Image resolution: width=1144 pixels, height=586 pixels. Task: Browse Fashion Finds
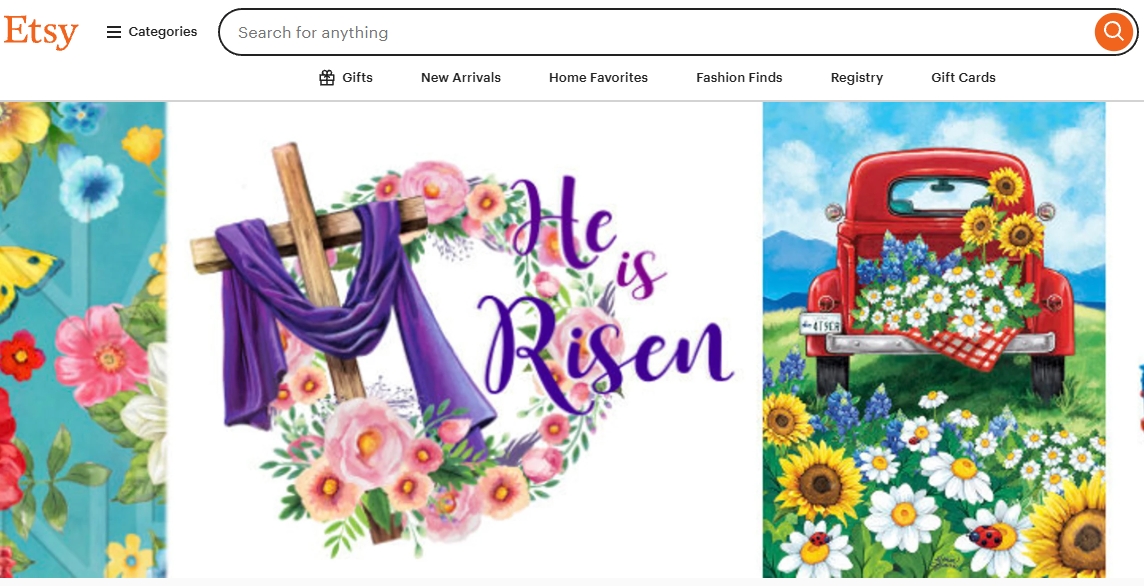click(739, 77)
